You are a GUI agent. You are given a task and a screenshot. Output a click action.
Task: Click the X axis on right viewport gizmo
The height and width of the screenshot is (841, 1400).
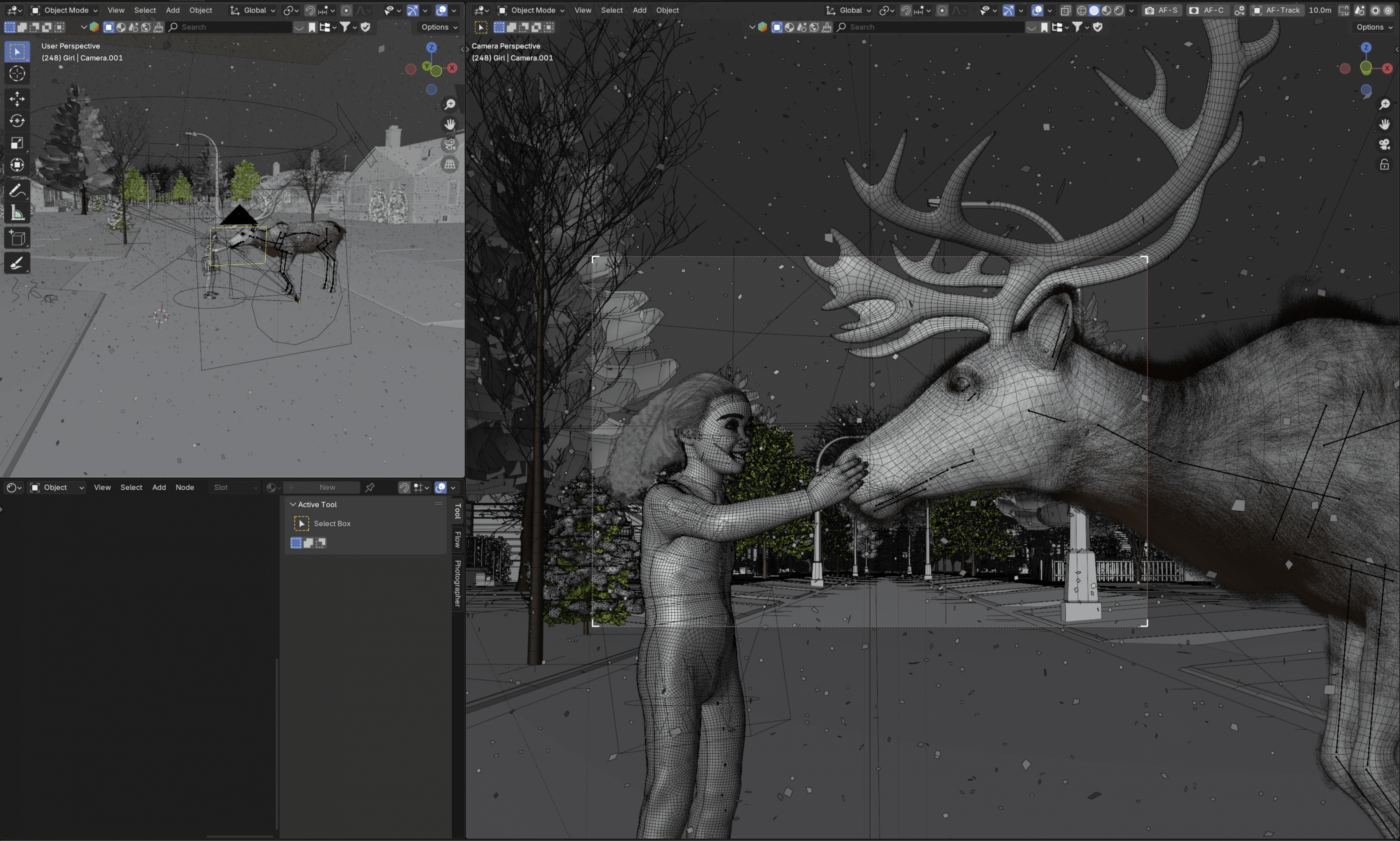tap(1387, 68)
